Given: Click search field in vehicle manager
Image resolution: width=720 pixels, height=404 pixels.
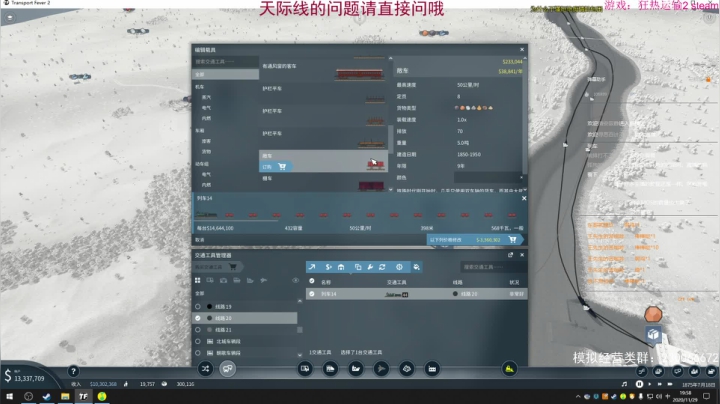Looking at the screenshot, I should 493,267.
